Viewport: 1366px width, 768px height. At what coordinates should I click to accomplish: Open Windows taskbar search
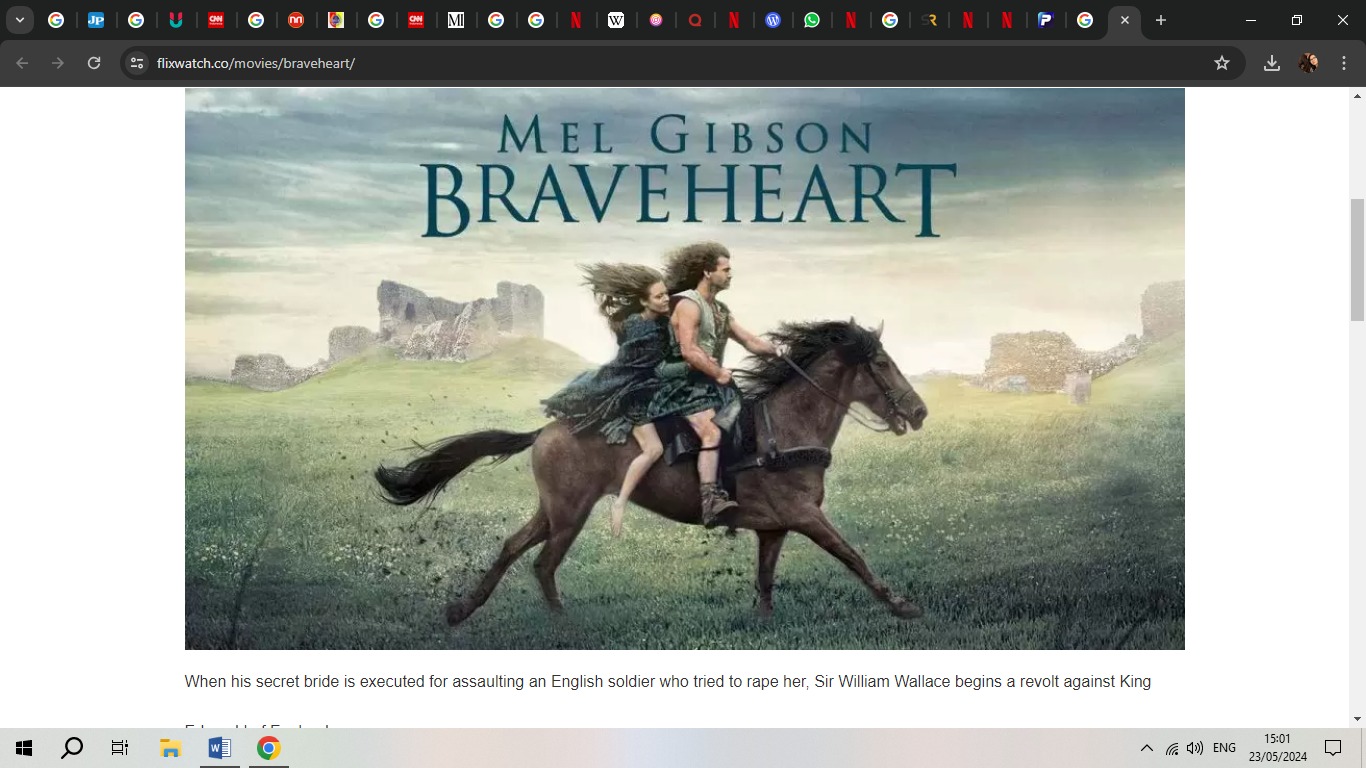pos(72,748)
